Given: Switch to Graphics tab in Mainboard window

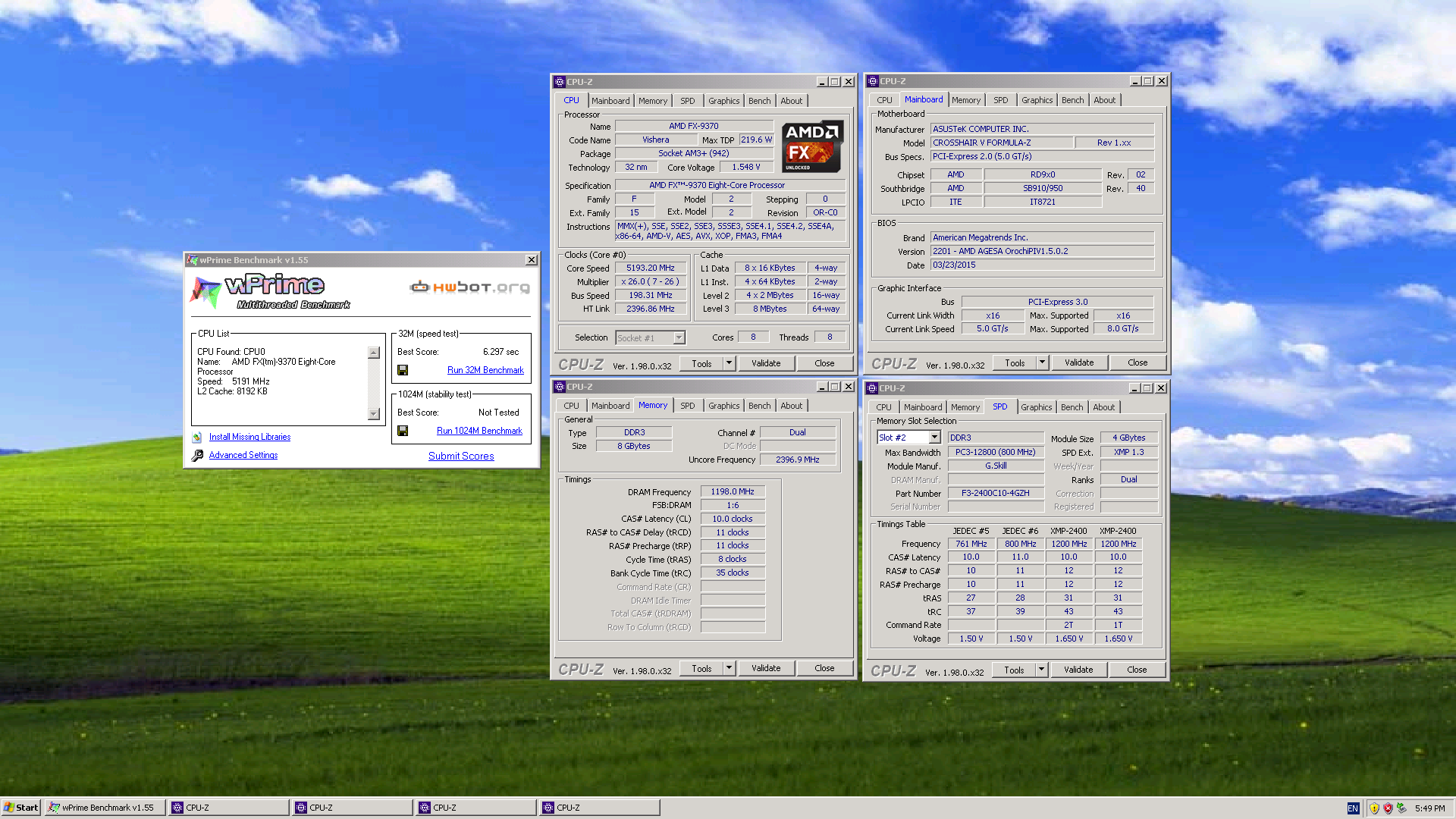Looking at the screenshot, I should tap(1037, 100).
